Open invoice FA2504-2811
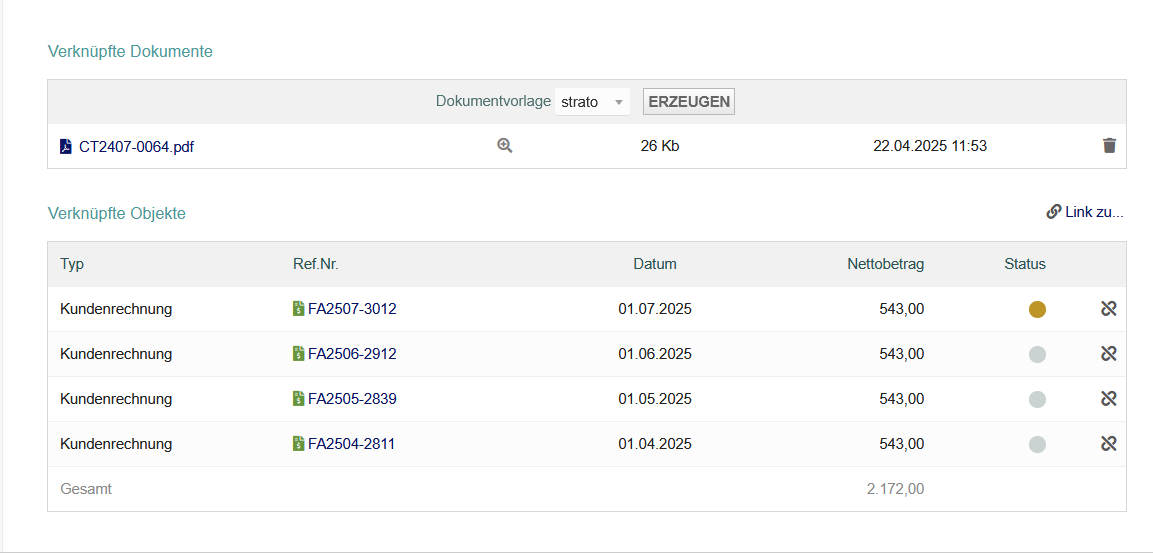The height and width of the screenshot is (553, 1153). click(x=351, y=444)
